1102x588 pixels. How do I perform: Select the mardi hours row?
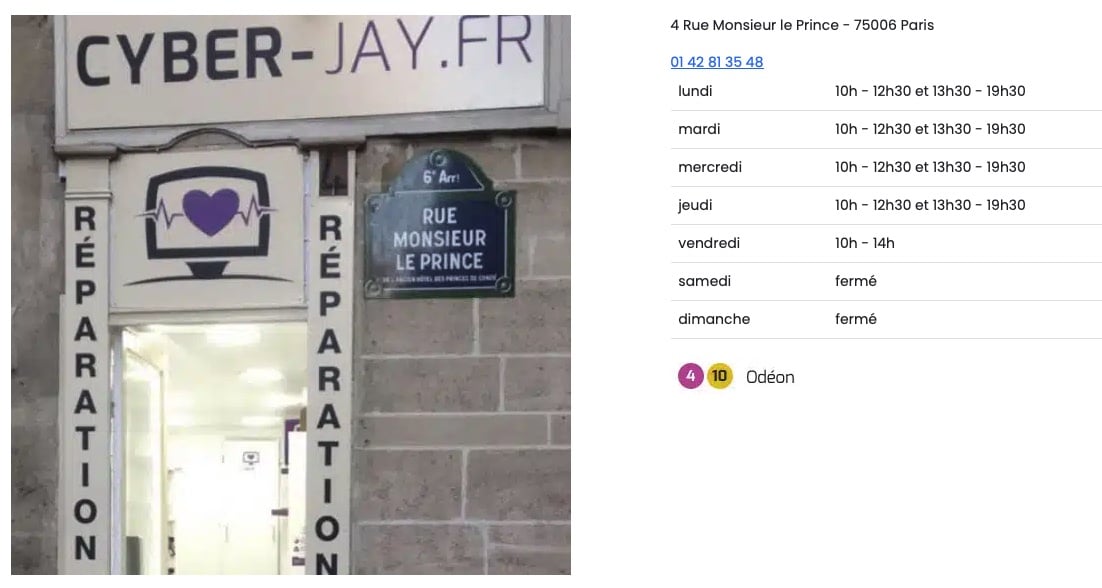tap(886, 129)
